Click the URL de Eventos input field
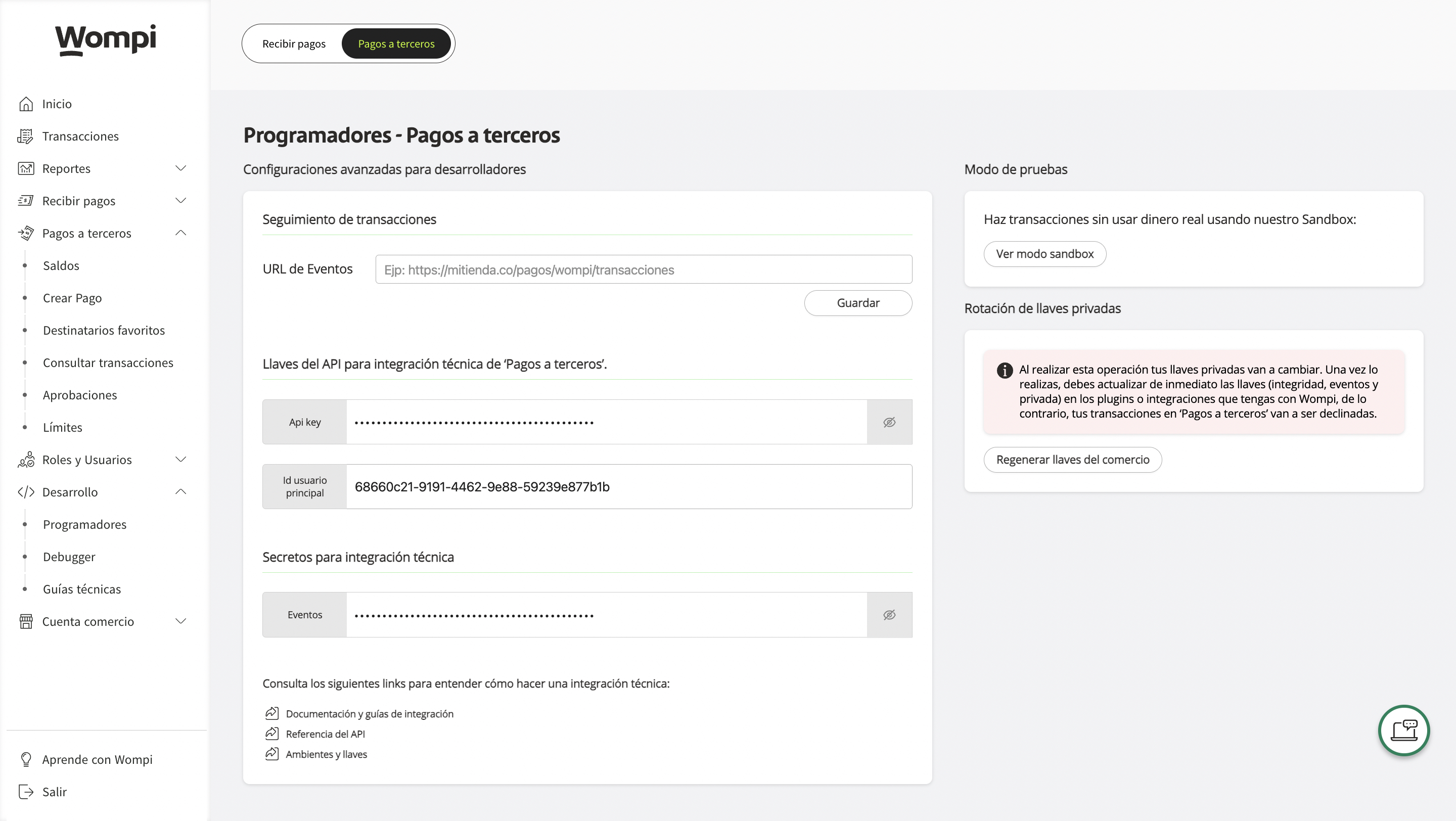The image size is (1456, 821). (643, 269)
